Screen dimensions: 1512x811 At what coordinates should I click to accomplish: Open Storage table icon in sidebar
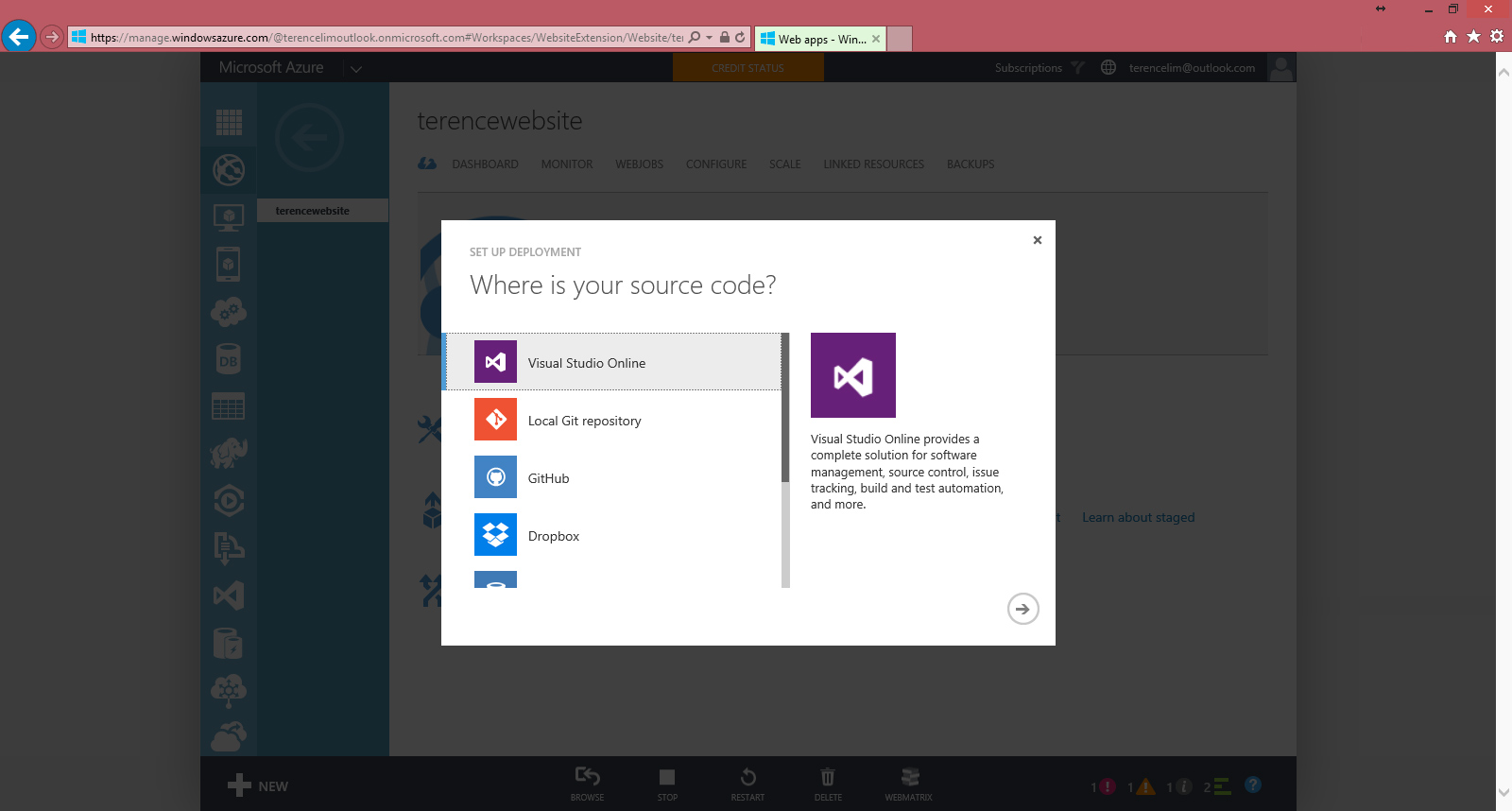pyautogui.click(x=229, y=406)
